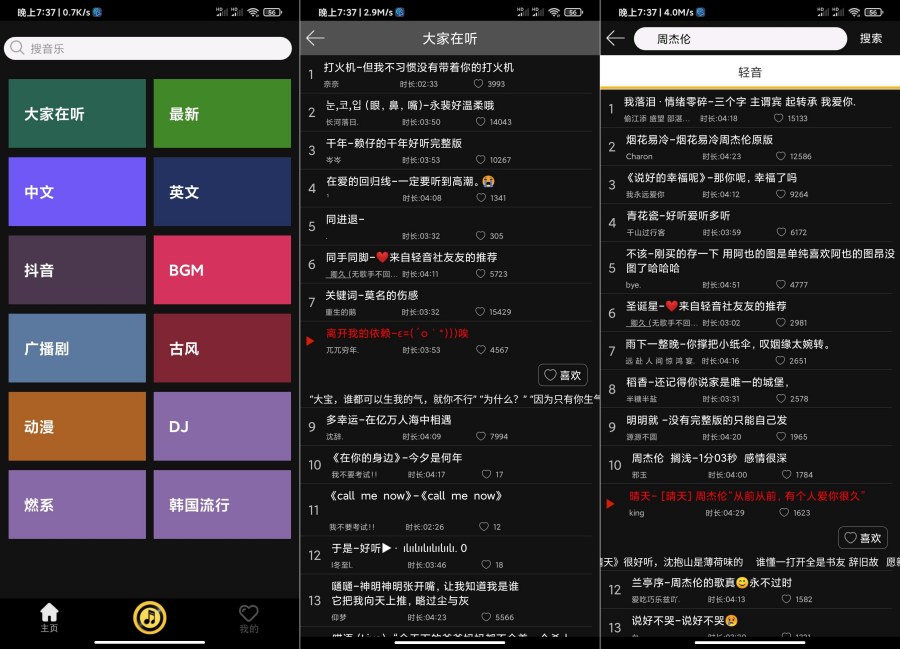Tap the back arrow on the 大家在听 page
The width and height of the screenshot is (900, 649).
tap(317, 37)
